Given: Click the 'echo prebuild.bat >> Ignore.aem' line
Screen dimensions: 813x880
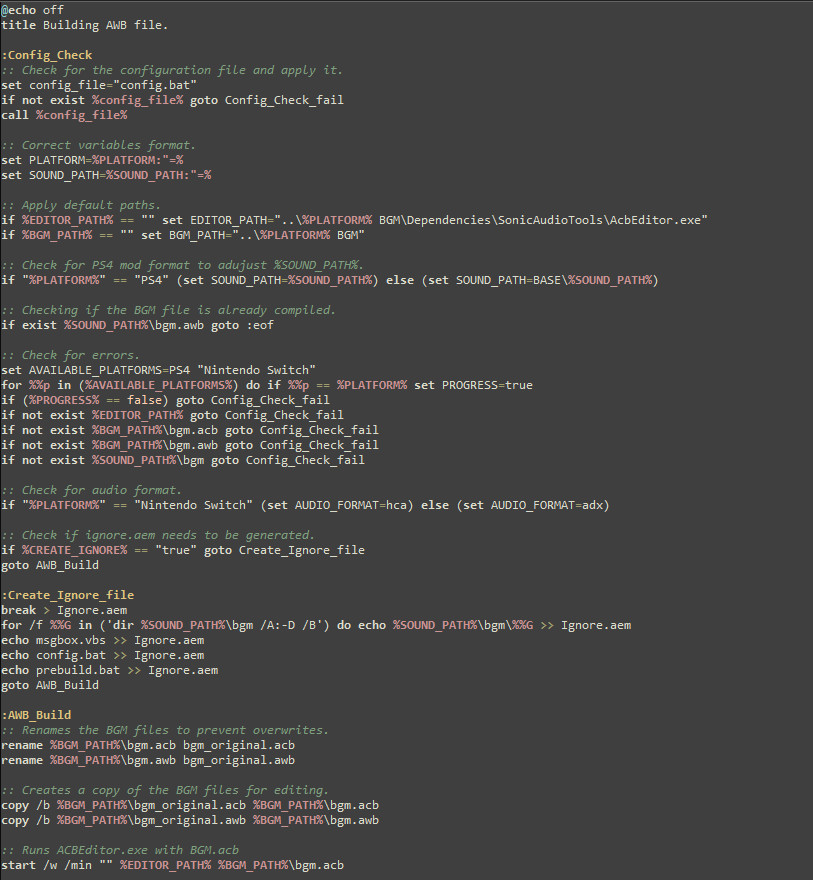Looking at the screenshot, I should coord(109,670).
